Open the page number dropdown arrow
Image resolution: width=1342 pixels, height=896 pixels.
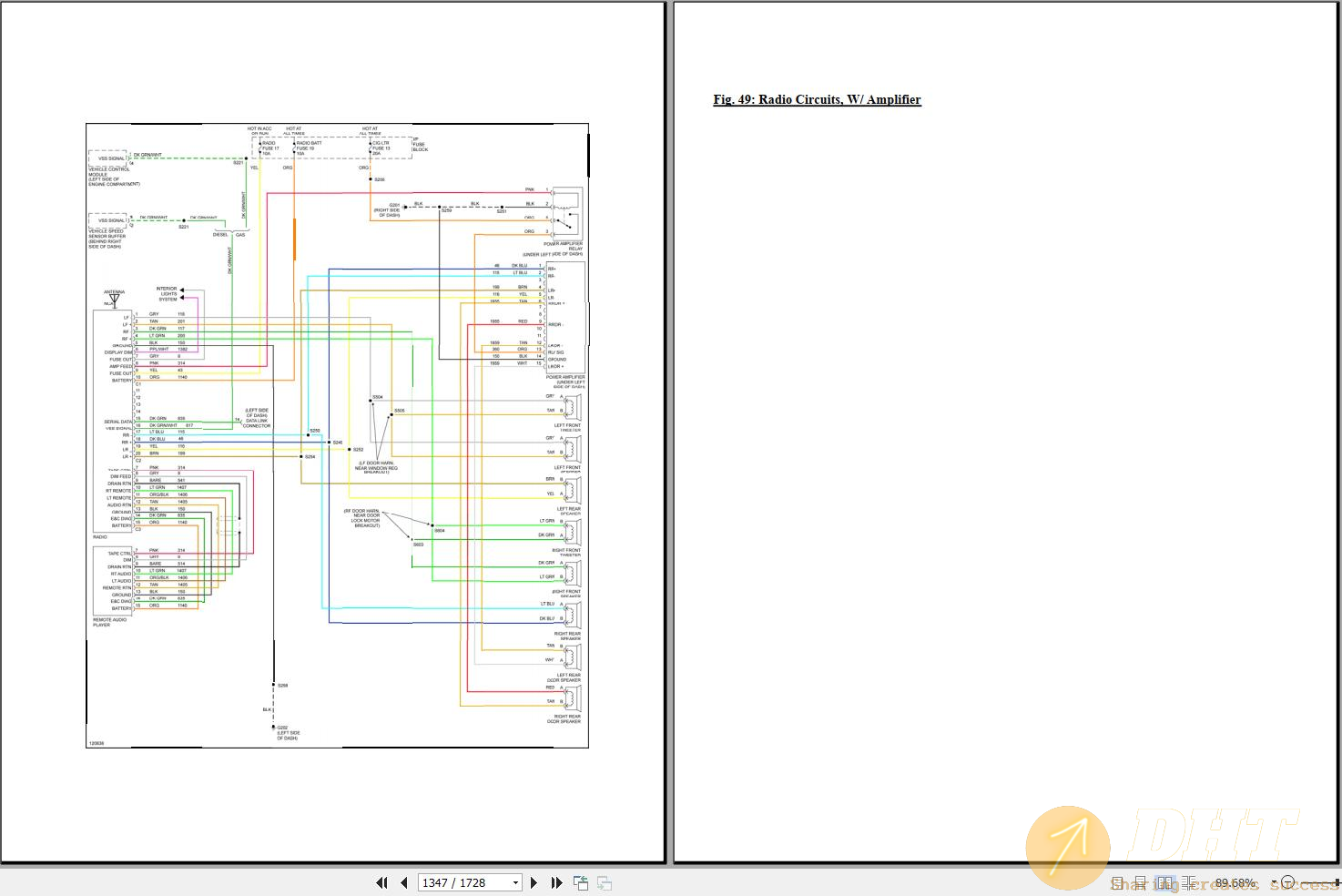click(x=516, y=882)
